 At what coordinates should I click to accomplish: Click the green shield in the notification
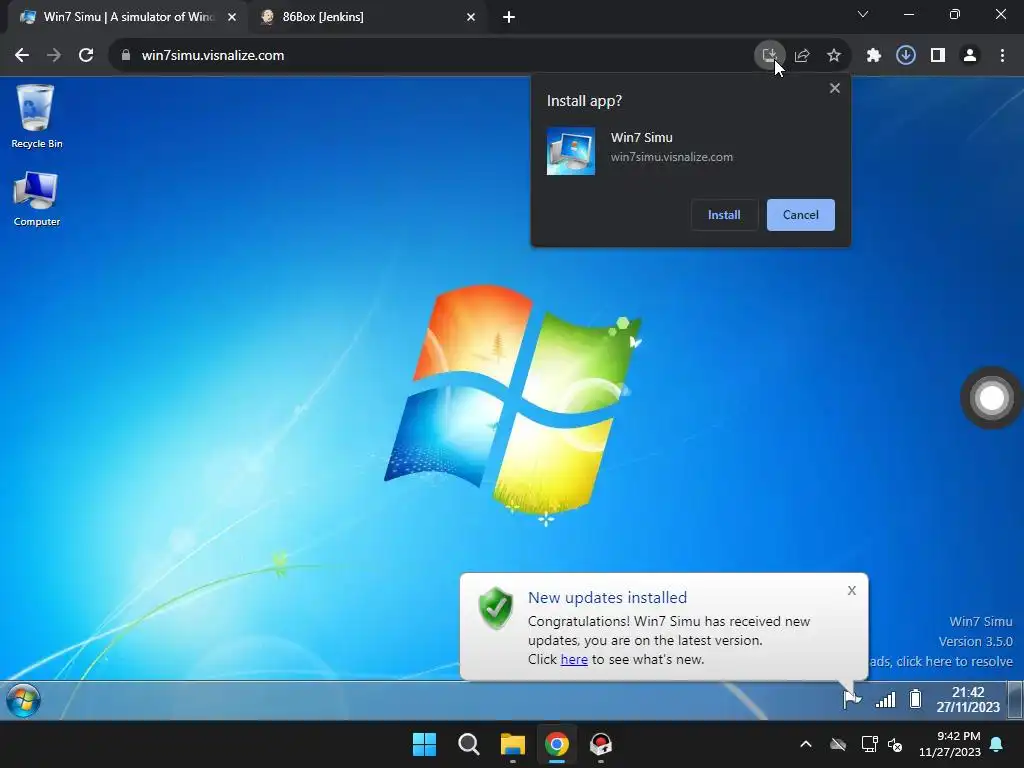[x=496, y=608]
